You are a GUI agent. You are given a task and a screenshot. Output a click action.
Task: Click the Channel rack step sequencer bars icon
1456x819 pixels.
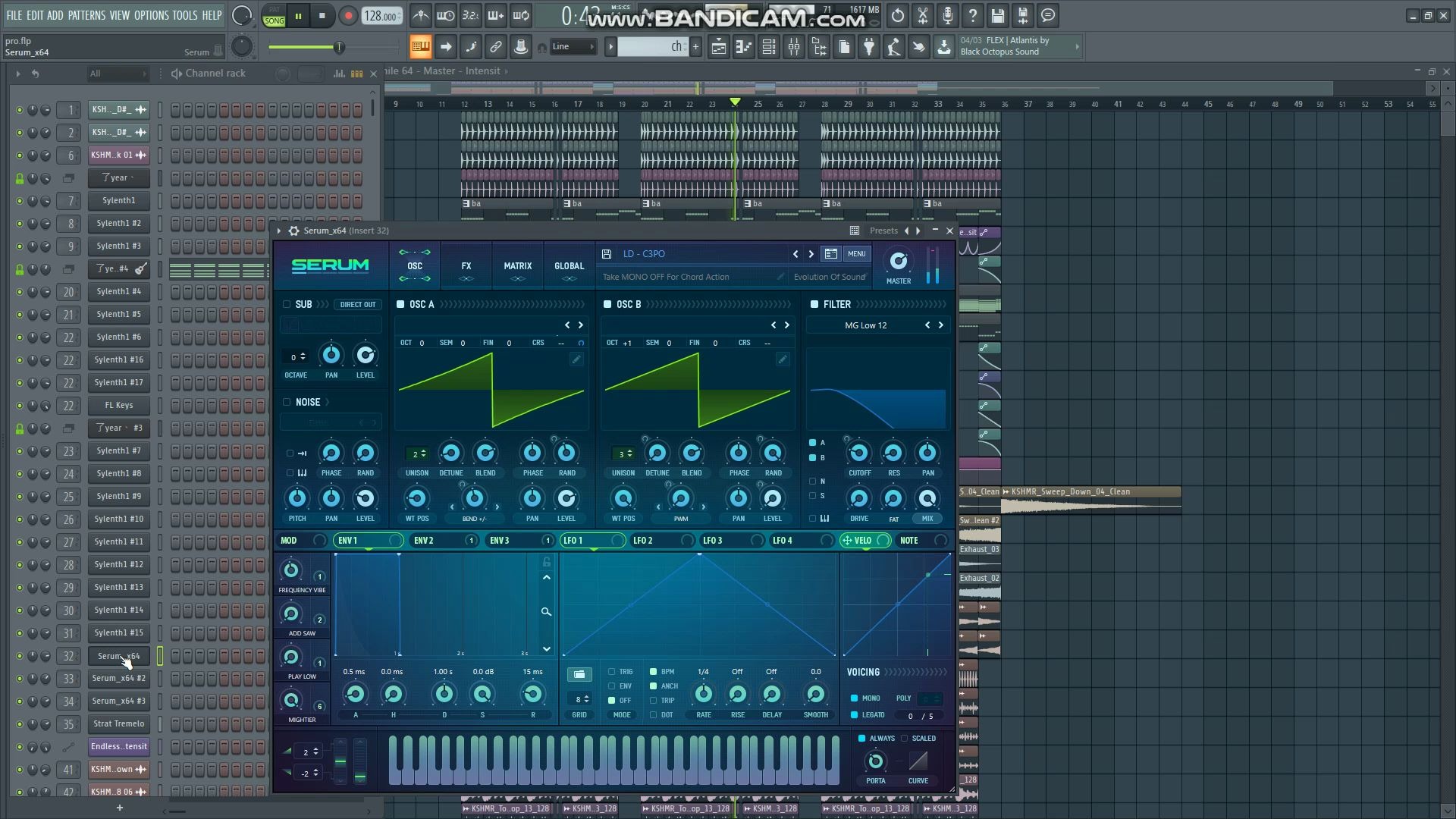pos(356,74)
